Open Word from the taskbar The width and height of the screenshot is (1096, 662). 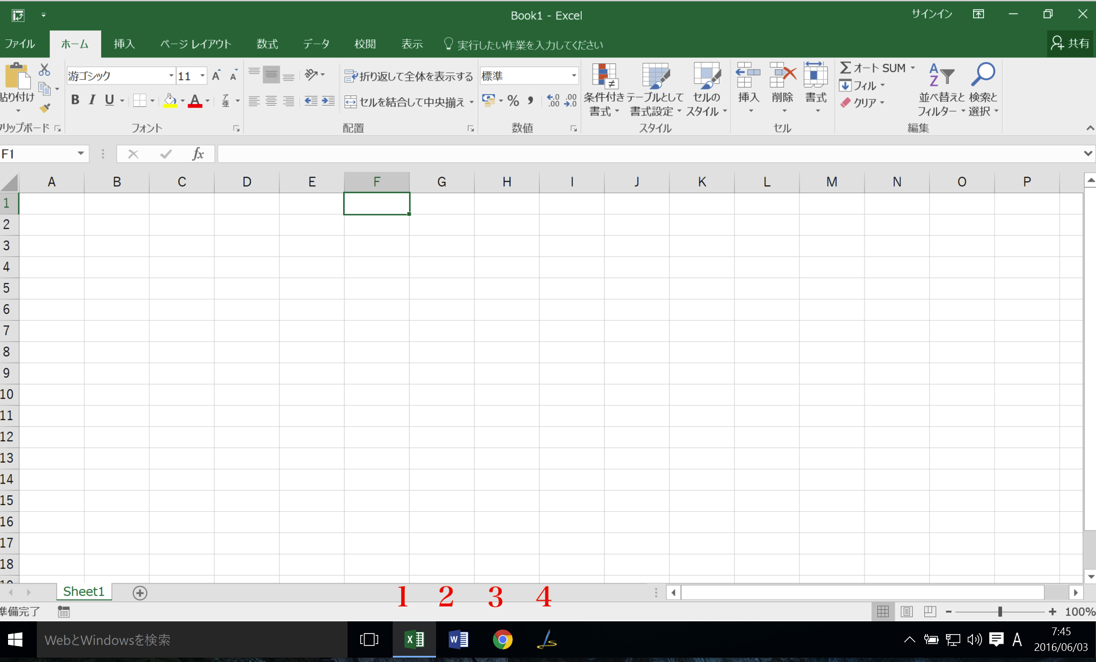pos(459,640)
